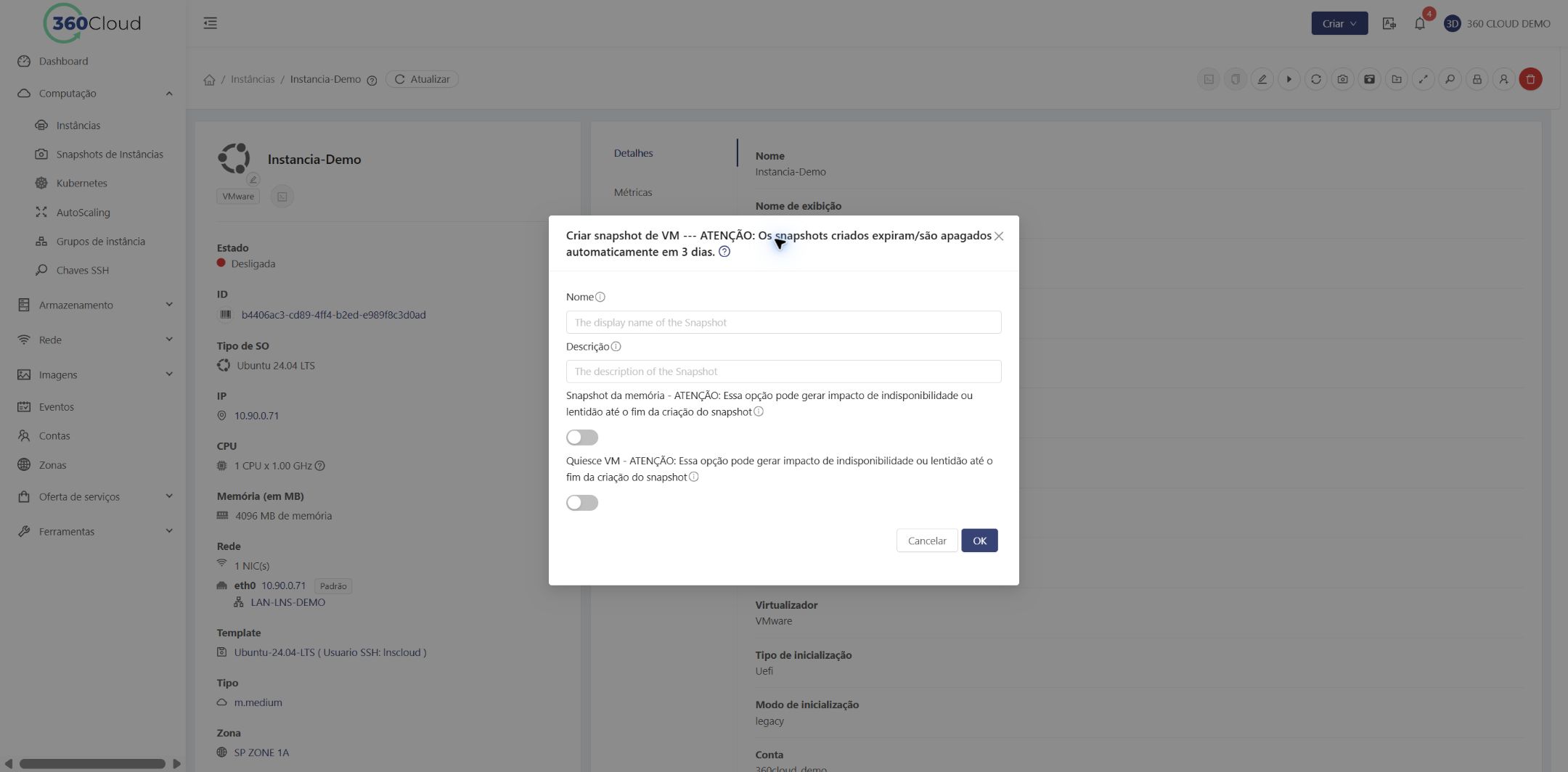Confirm snapshot creation with OK
This screenshot has height=772, width=1568.
tap(979, 541)
